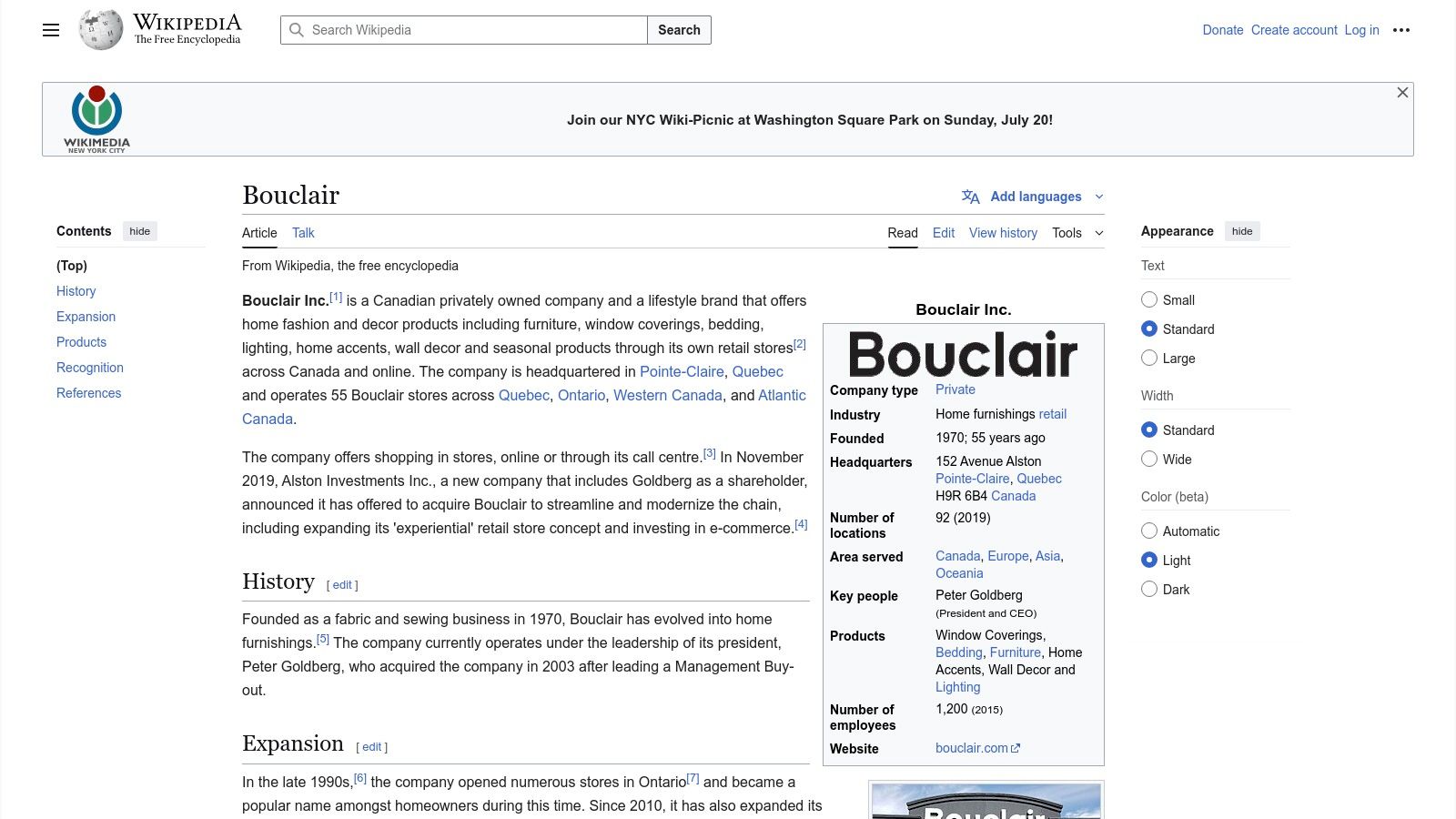Focus the Search Wikipedia input field
This screenshot has width=1456, height=819.
click(464, 30)
